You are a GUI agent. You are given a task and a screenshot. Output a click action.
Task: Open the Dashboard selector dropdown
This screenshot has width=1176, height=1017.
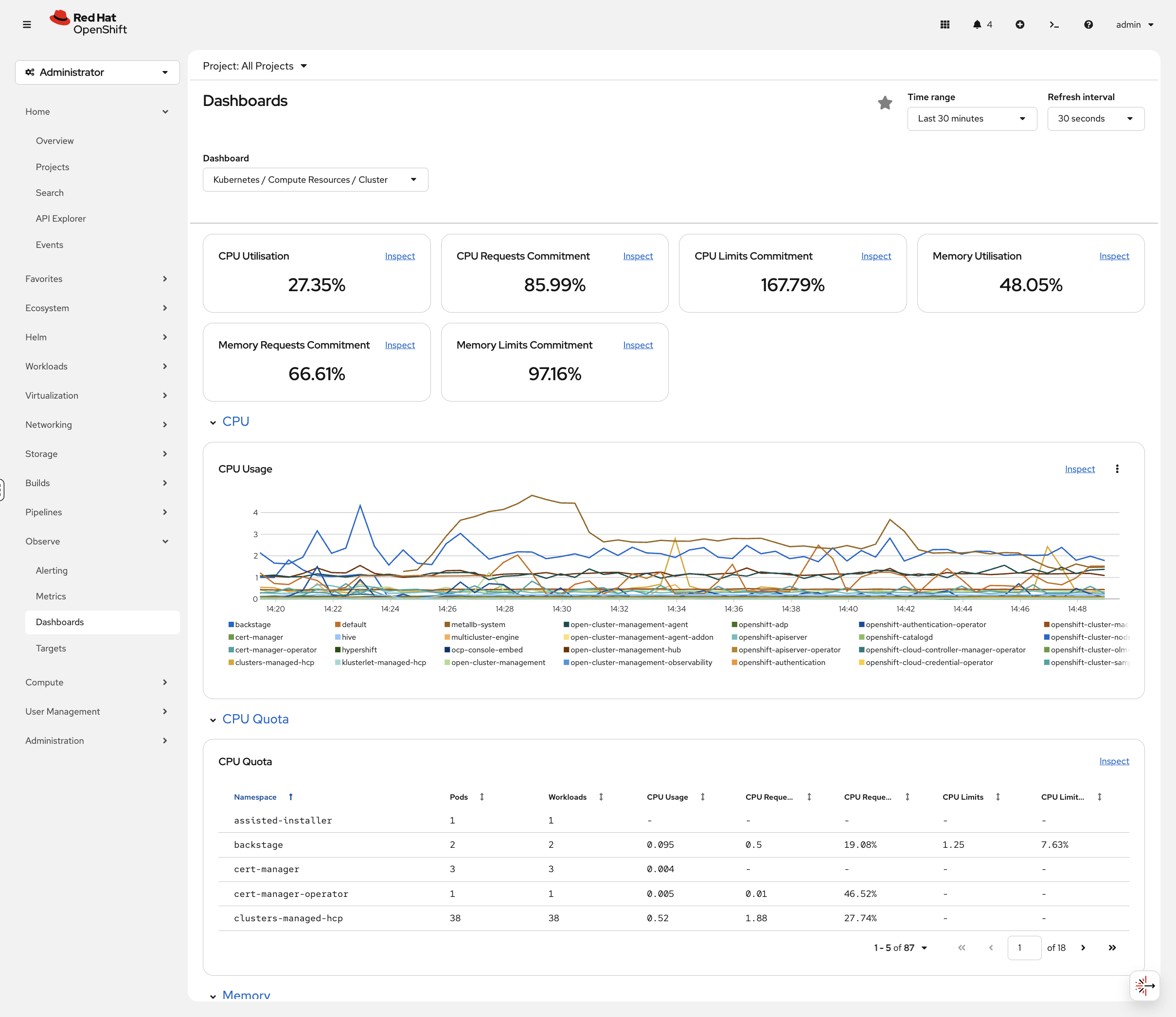point(315,179)
